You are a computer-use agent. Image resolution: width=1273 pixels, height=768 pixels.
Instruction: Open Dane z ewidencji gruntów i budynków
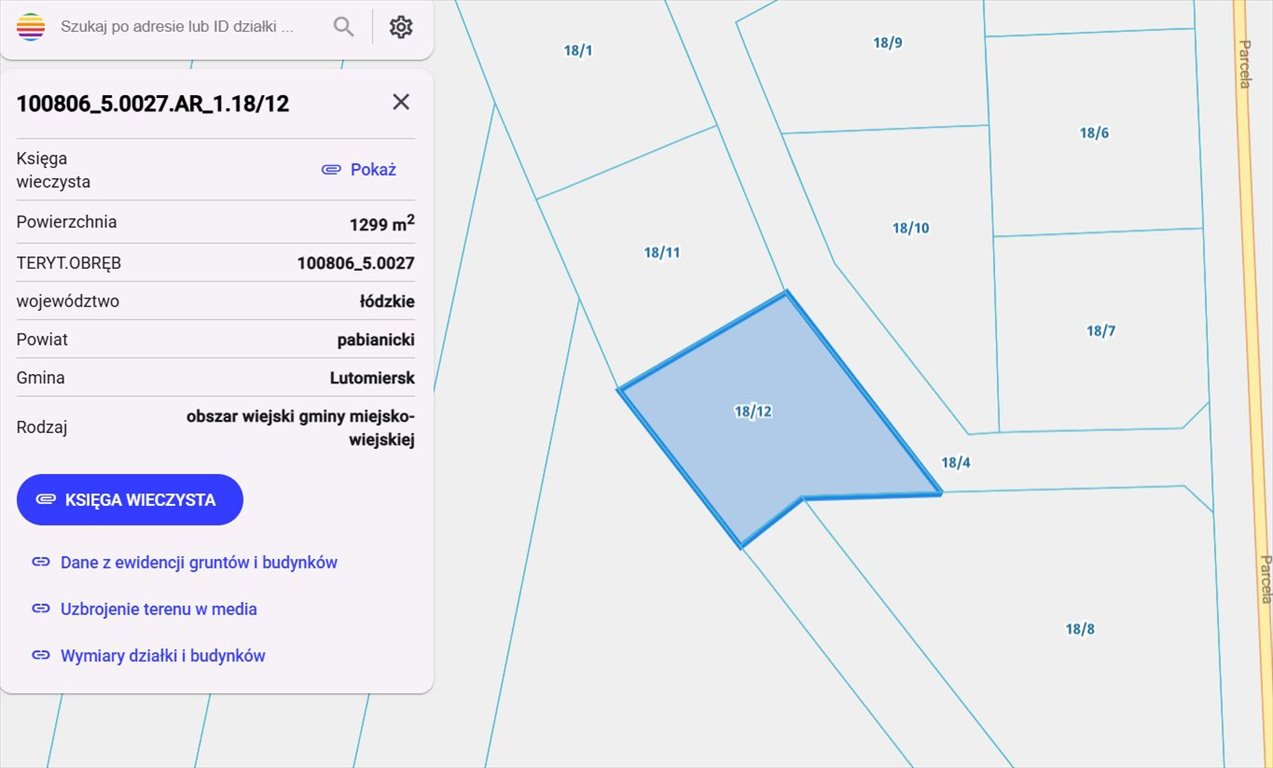(199, 562)
